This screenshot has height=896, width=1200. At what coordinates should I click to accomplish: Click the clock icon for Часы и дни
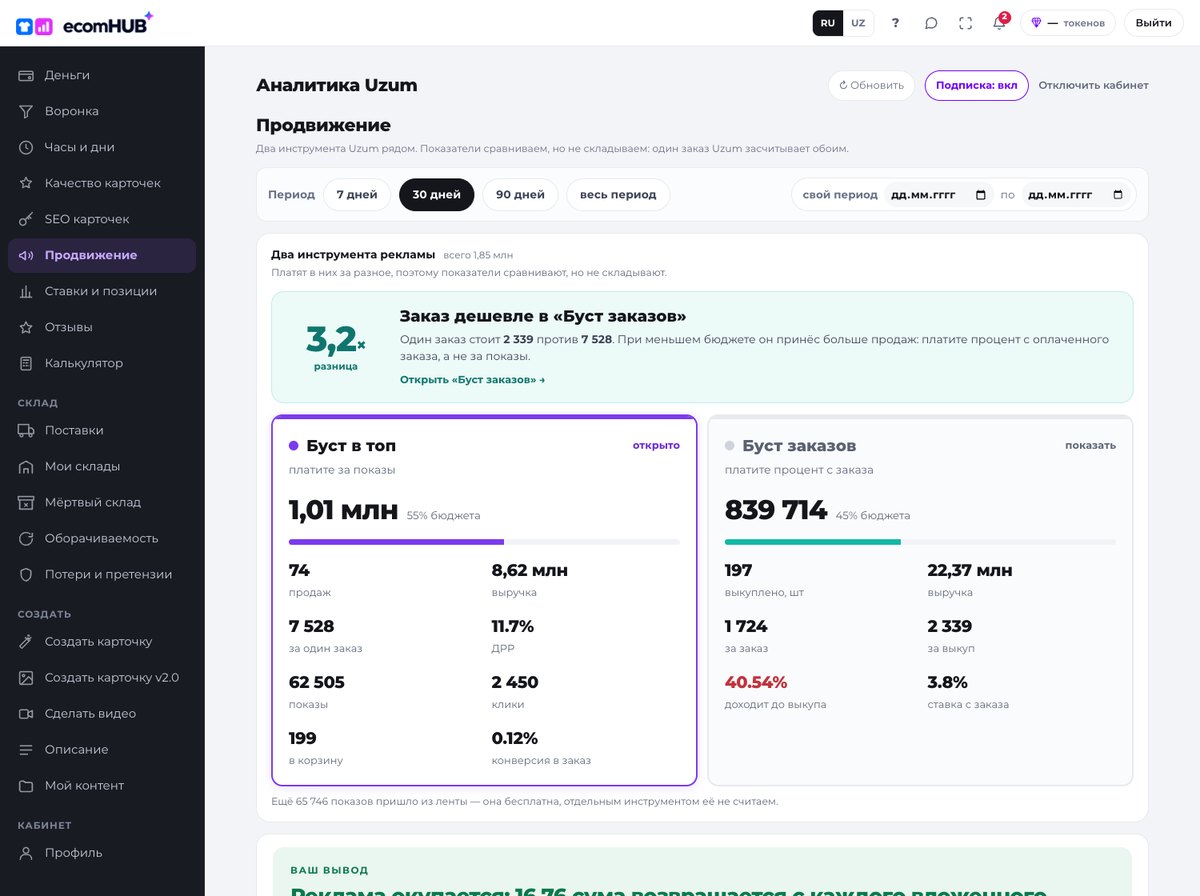pyautogui.click(x=26, y=147)
